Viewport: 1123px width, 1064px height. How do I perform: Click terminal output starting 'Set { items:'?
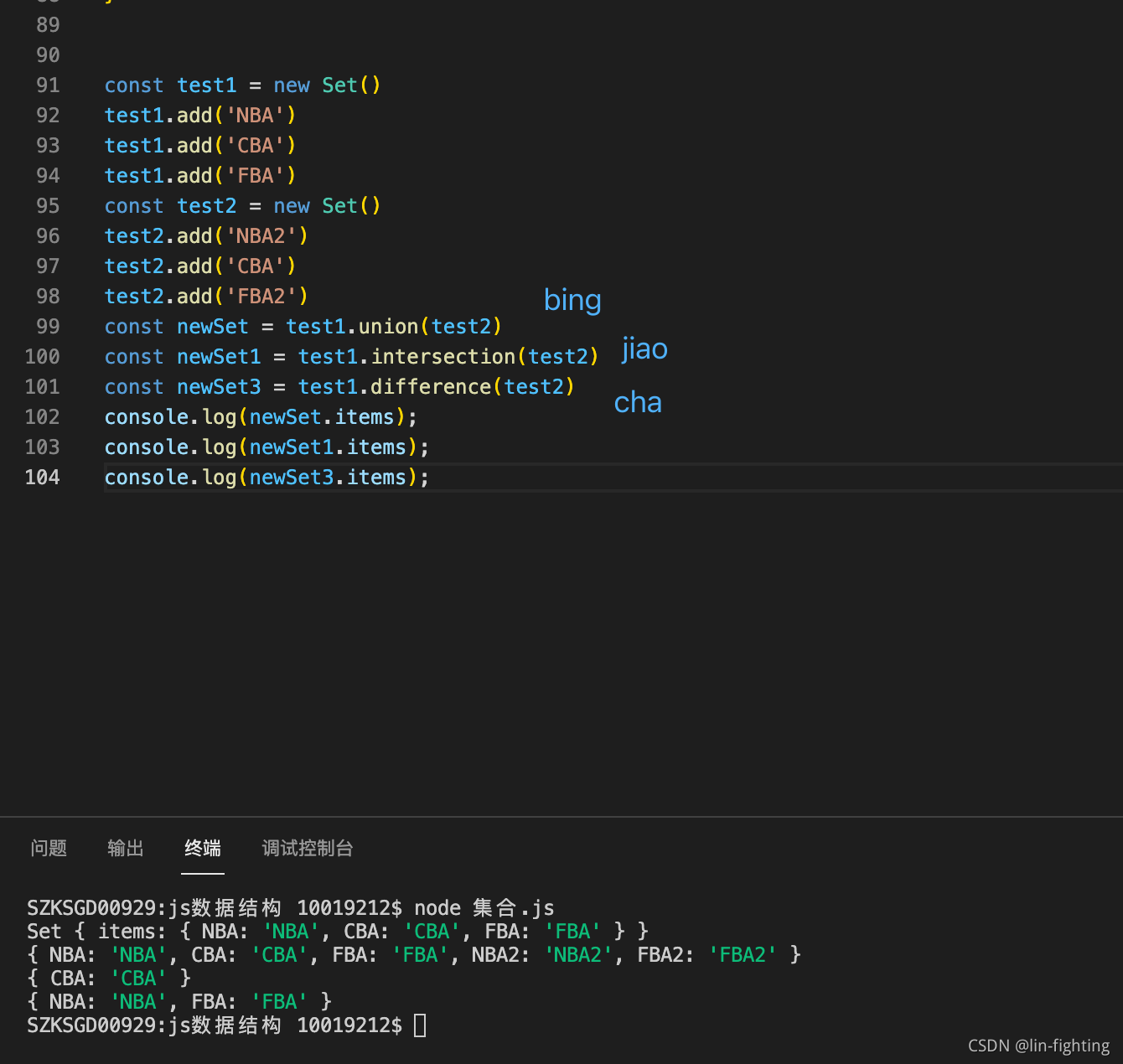[338, 932]
